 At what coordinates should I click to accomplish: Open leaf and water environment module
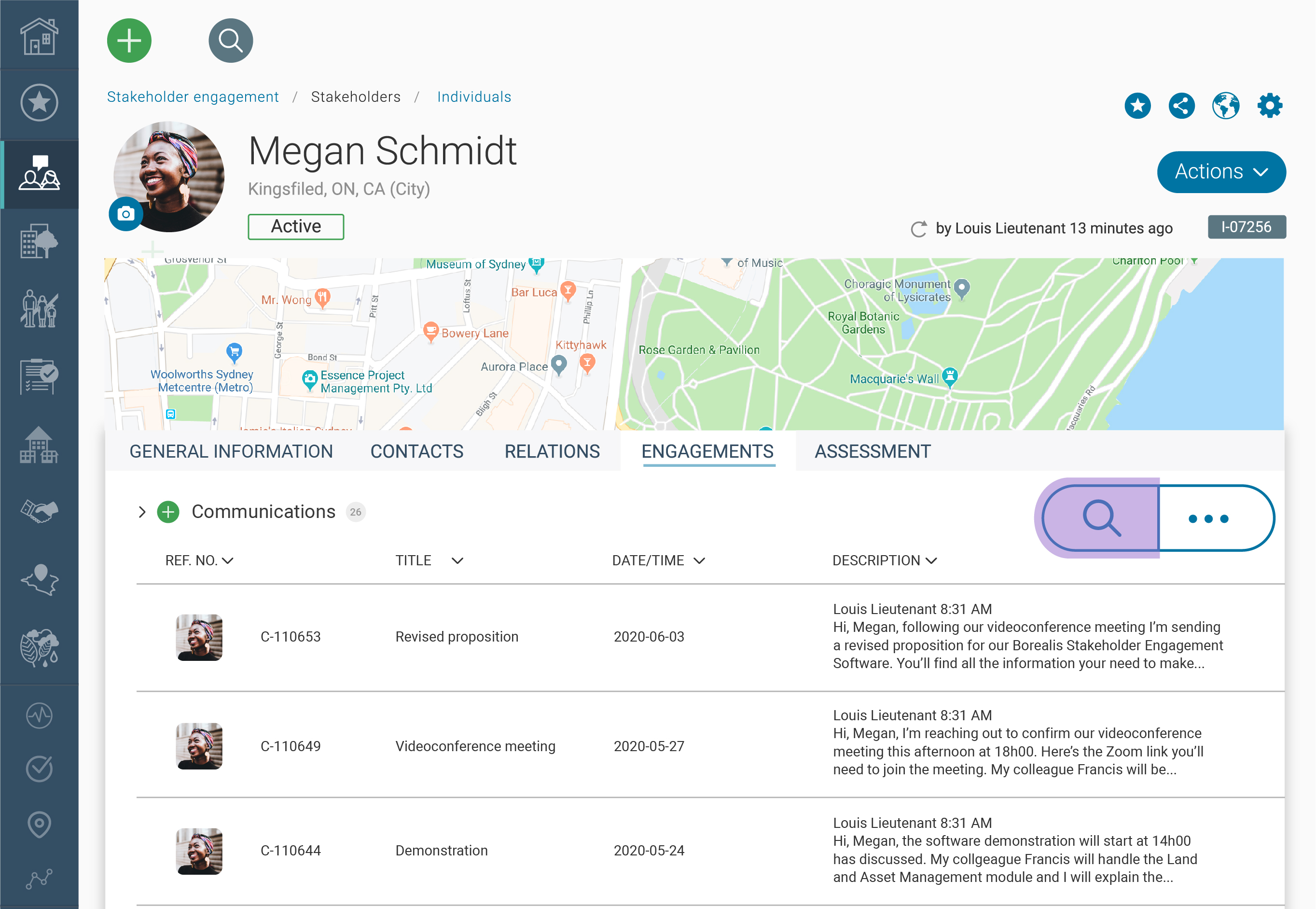click(x=39, y=647)
